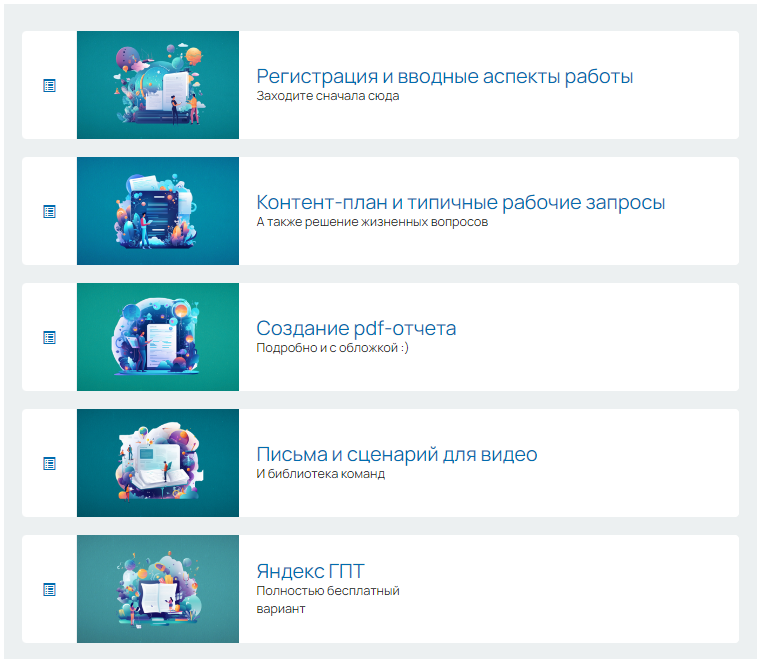
Task: Click the thumbnail image for Создание pdf-отчета
Action: (x=158, y=337)
